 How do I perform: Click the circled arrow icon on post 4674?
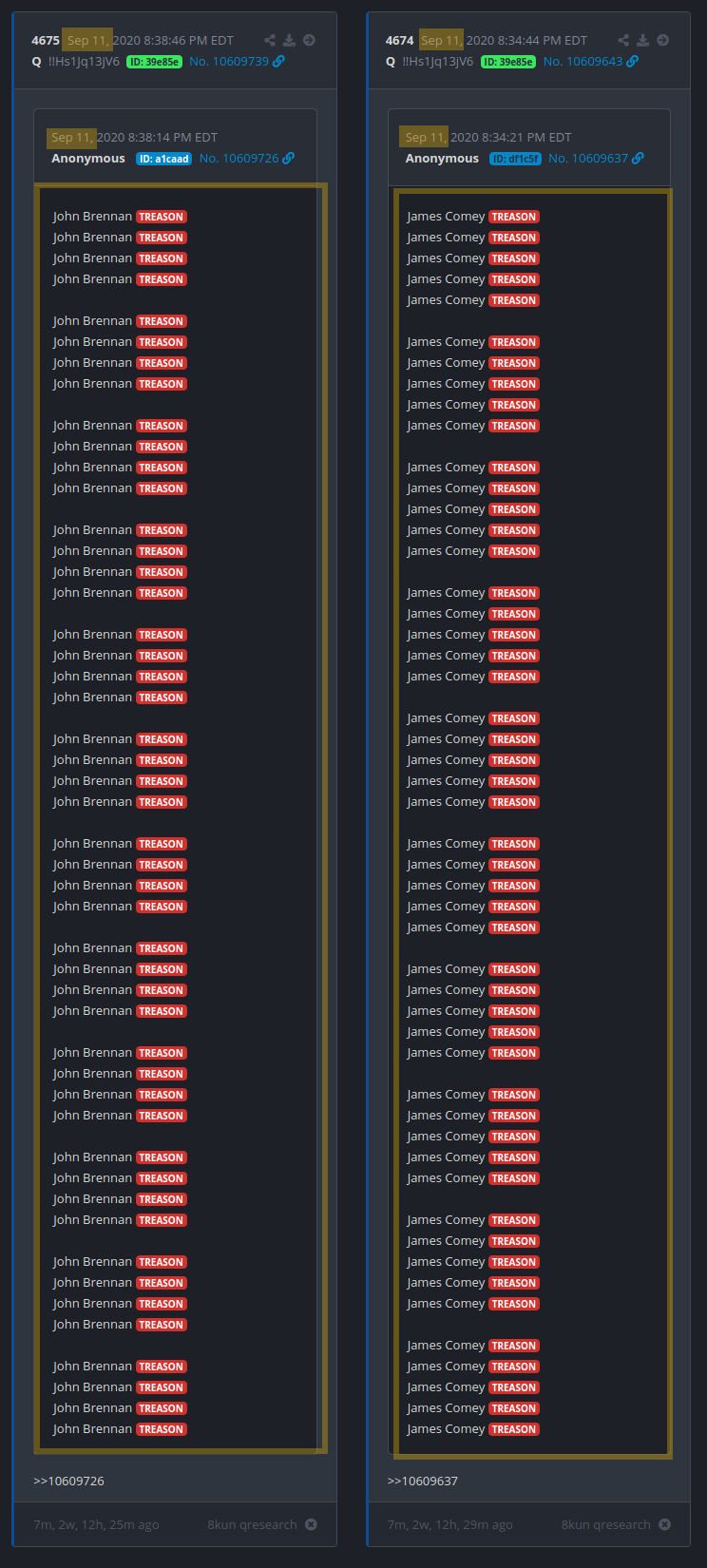(662, 40)
